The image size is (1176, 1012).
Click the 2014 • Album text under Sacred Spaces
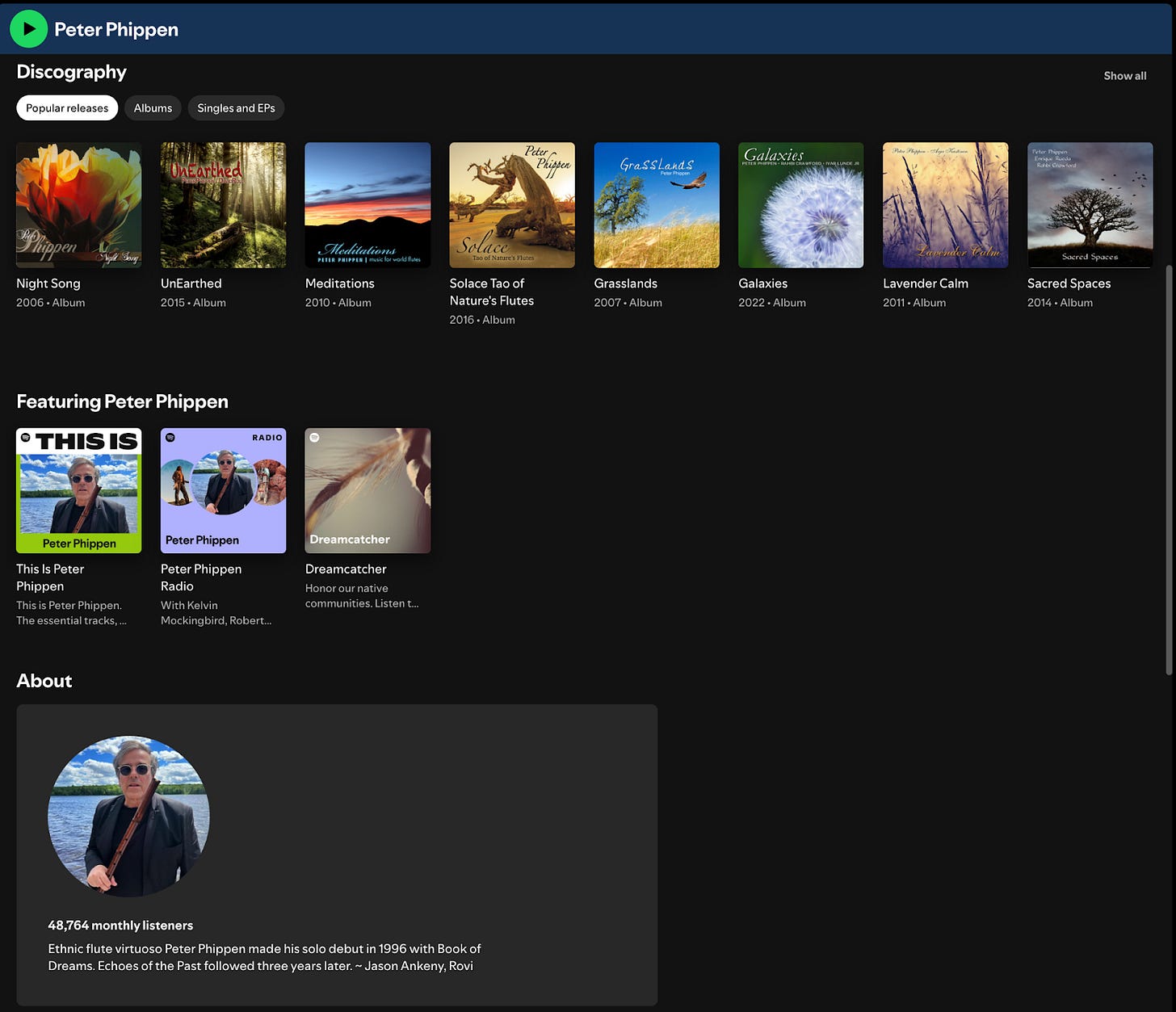click(x=1060, y=303)
